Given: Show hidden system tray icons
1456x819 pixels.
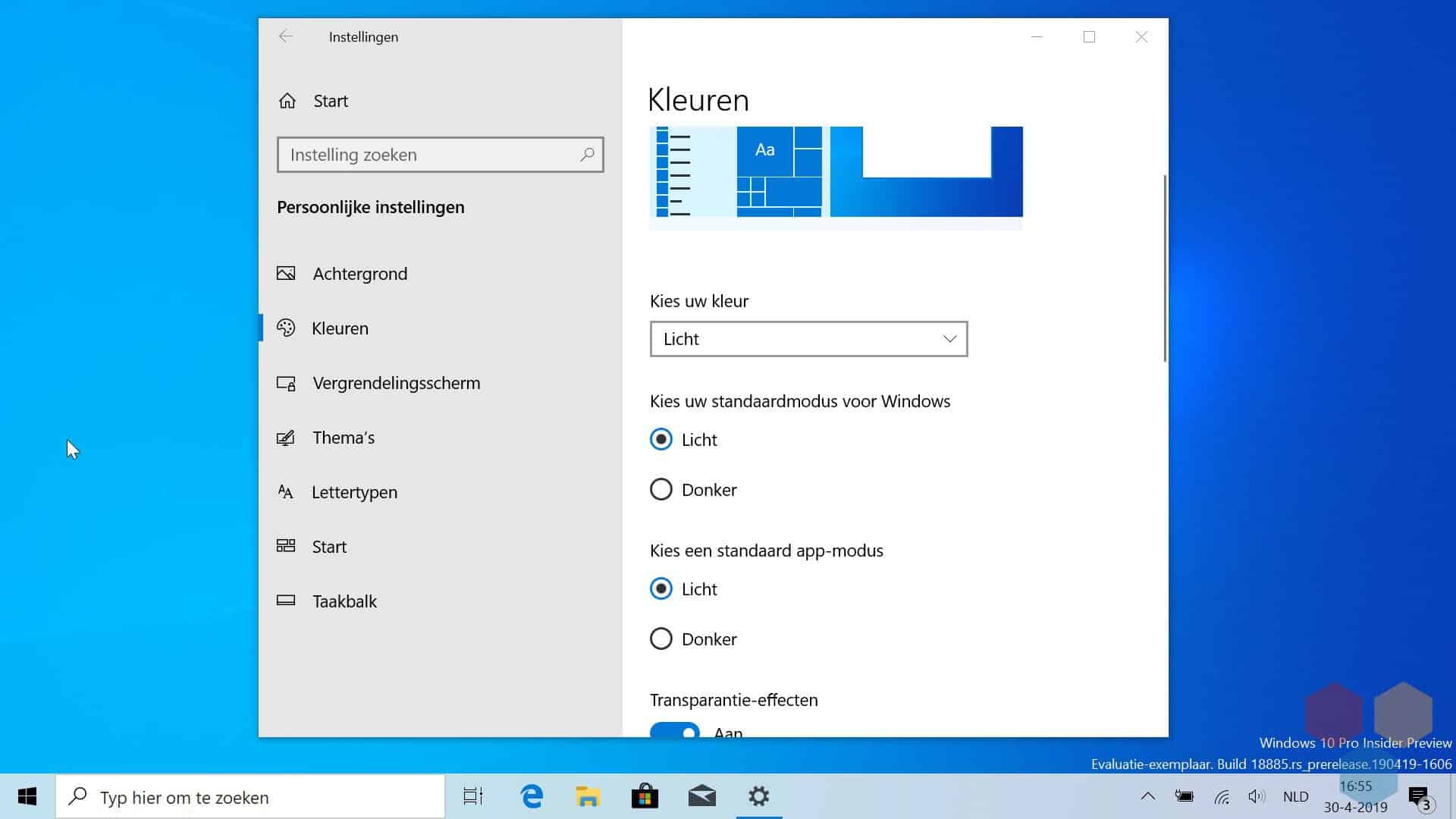Looking at the screenshot, I should pyautogui.click(x=1148, y=796).
